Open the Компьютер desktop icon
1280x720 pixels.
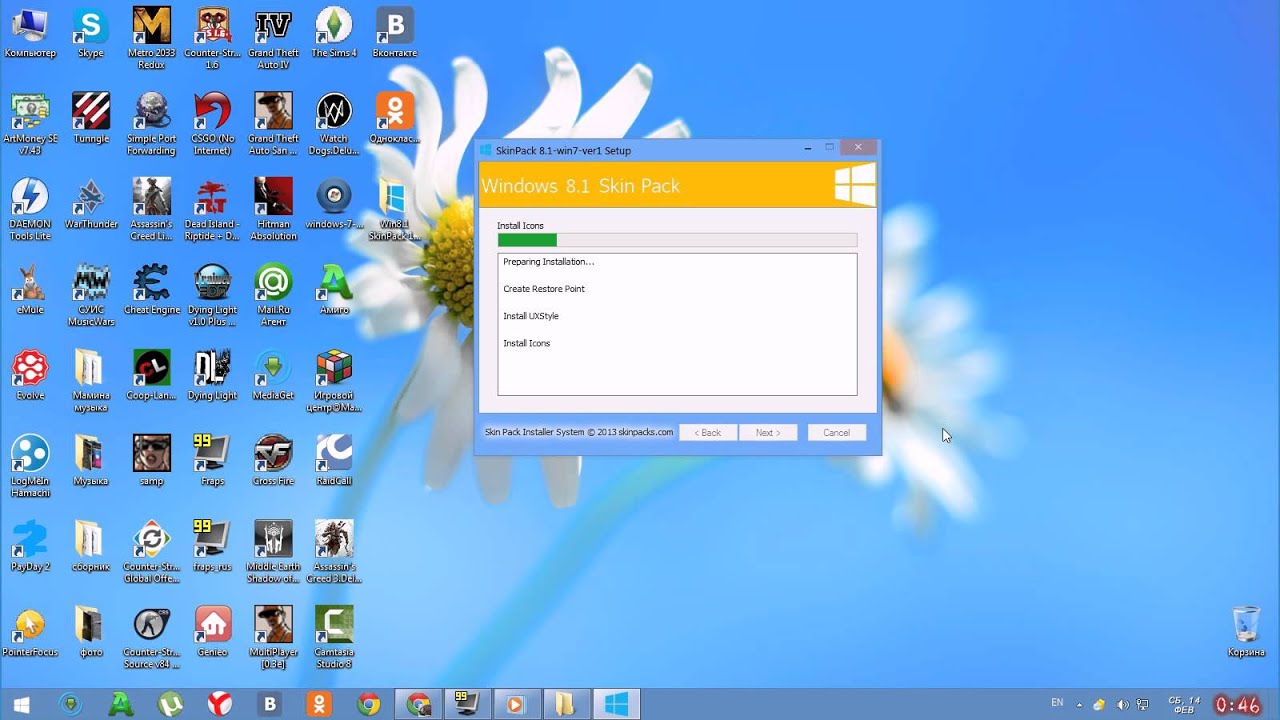[30, 32]
